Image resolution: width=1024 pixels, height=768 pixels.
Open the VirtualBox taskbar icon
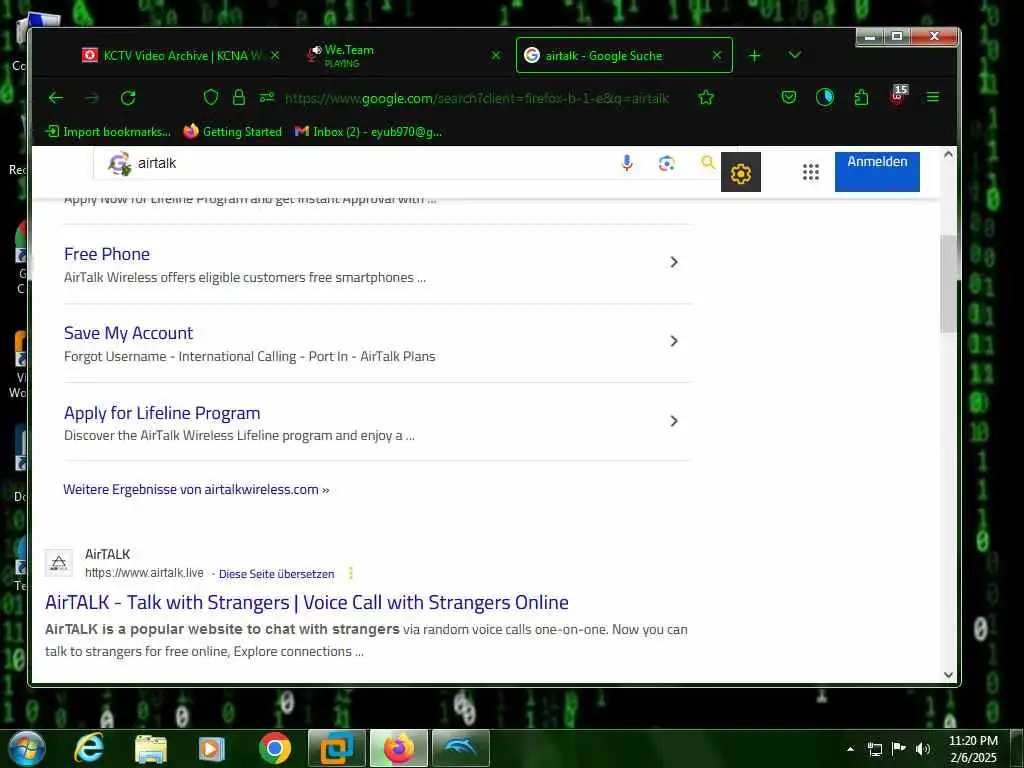point(337,748)
